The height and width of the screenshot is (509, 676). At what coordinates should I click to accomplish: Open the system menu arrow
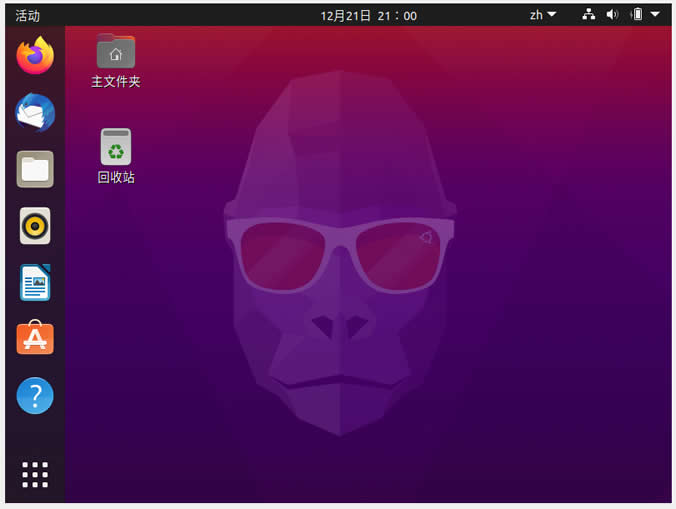coord(655,14)
